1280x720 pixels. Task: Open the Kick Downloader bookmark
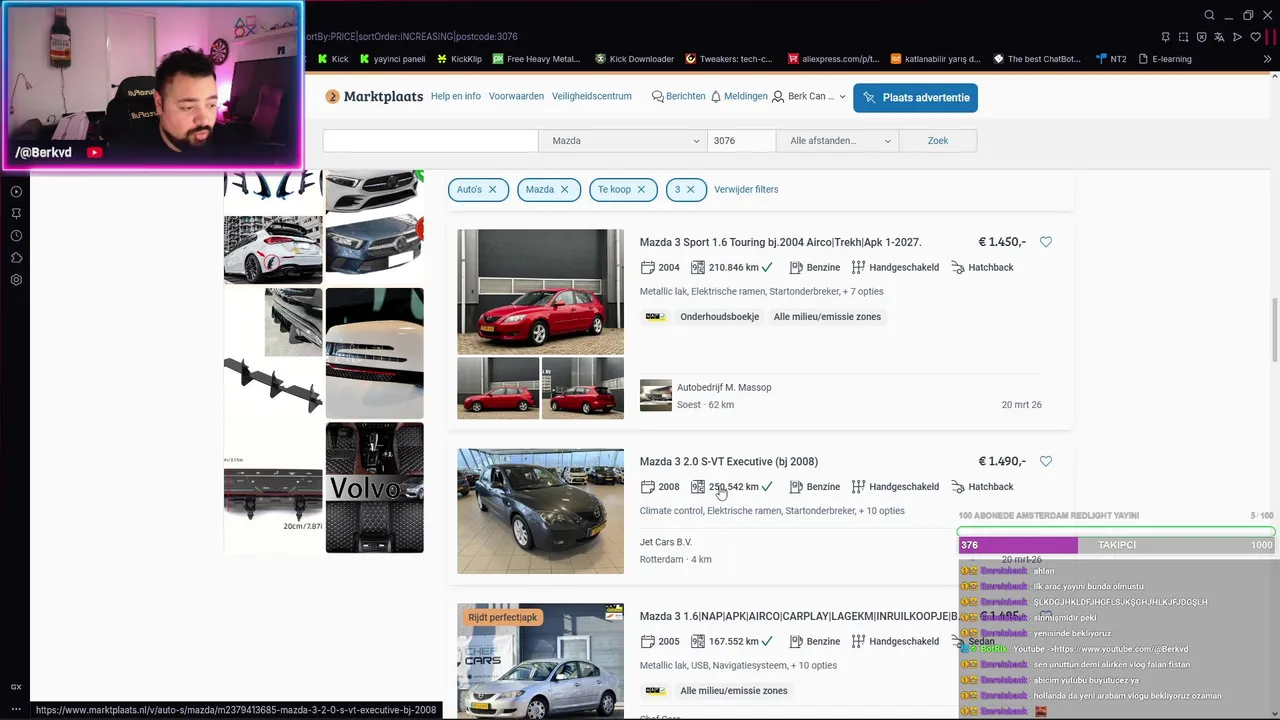(634, 59)
